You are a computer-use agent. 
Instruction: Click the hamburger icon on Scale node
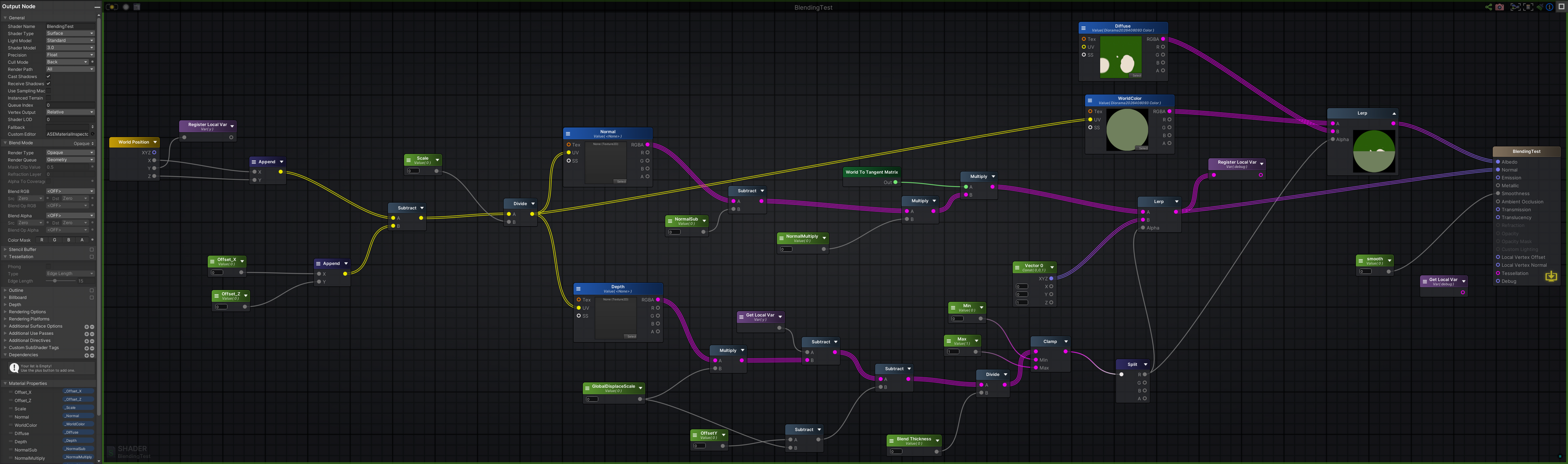(x=408, y=160)
